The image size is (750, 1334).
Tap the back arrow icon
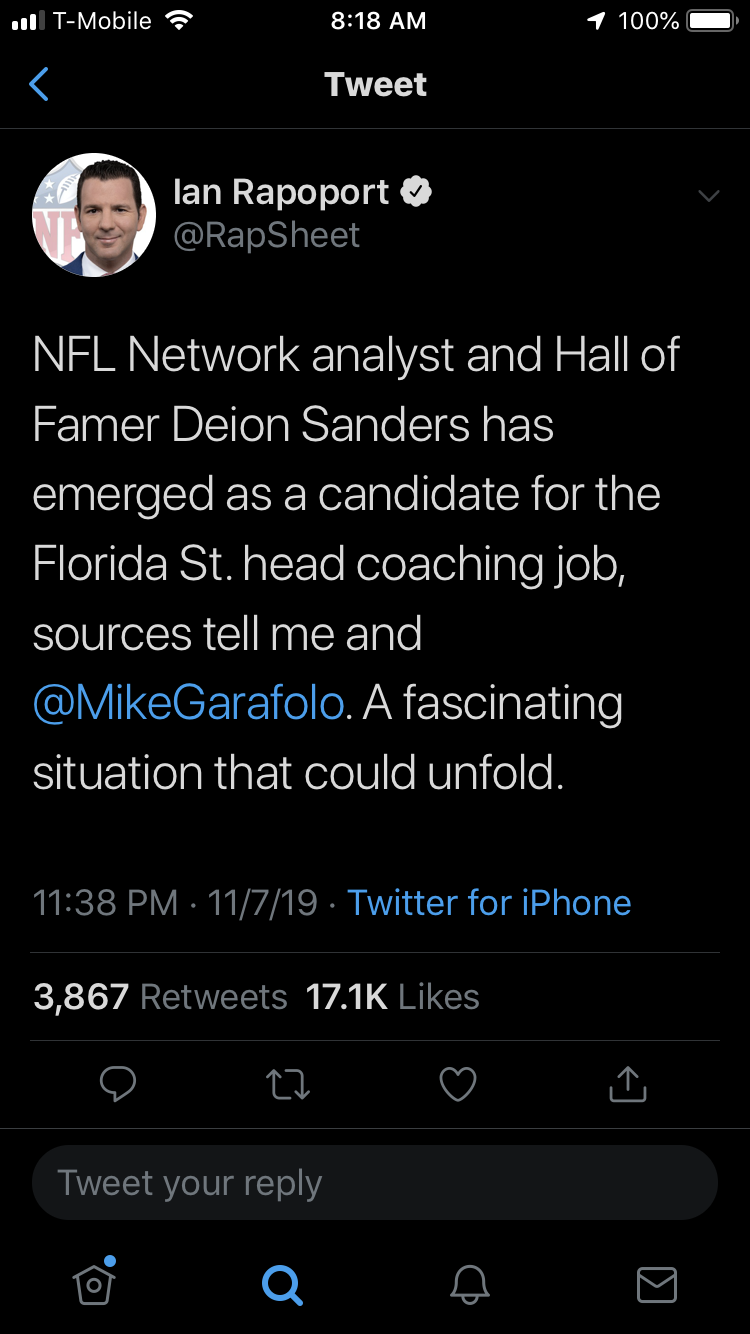tap(39, 85)
